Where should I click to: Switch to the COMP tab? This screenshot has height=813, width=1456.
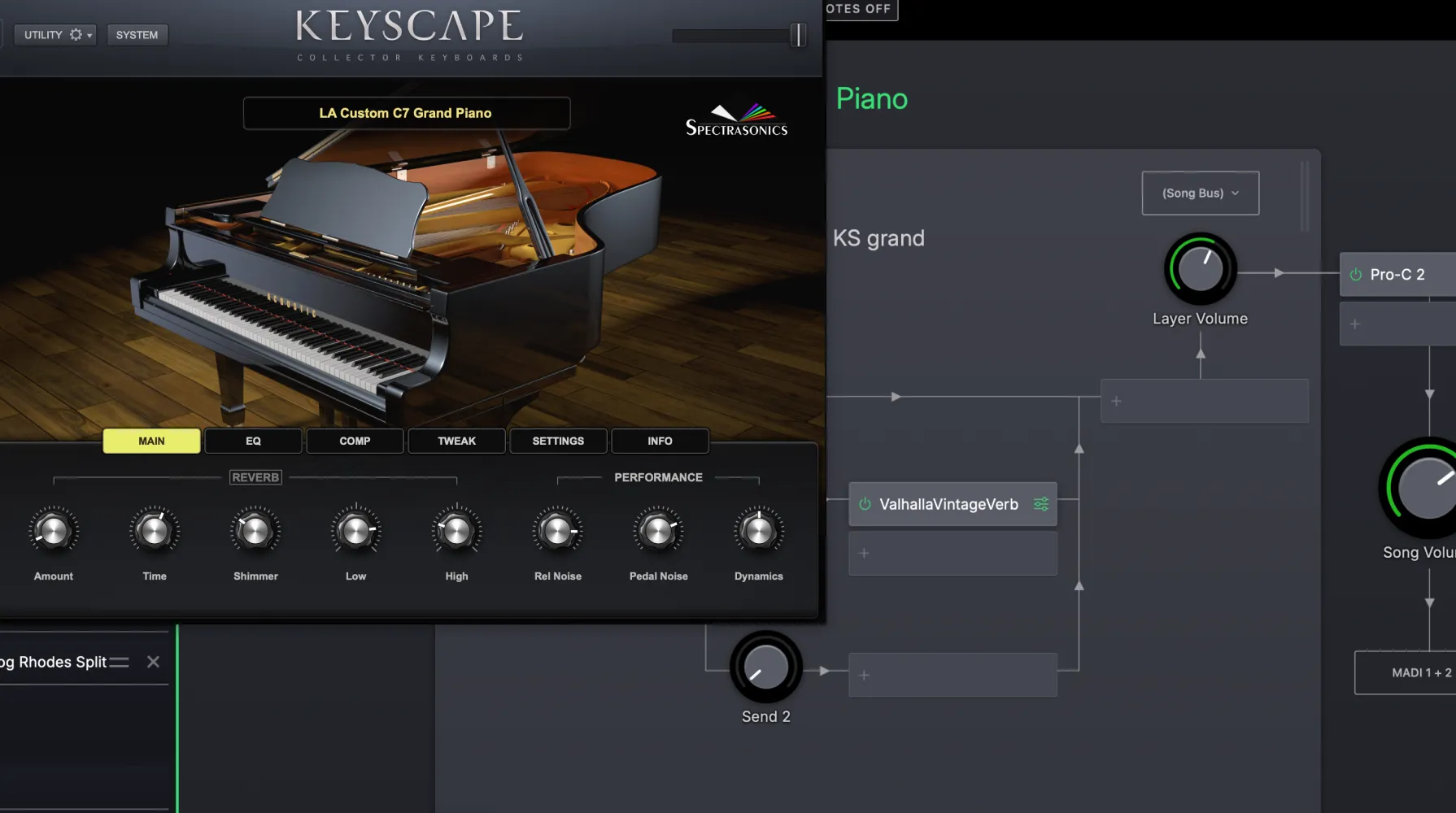(x=355, y=441)
